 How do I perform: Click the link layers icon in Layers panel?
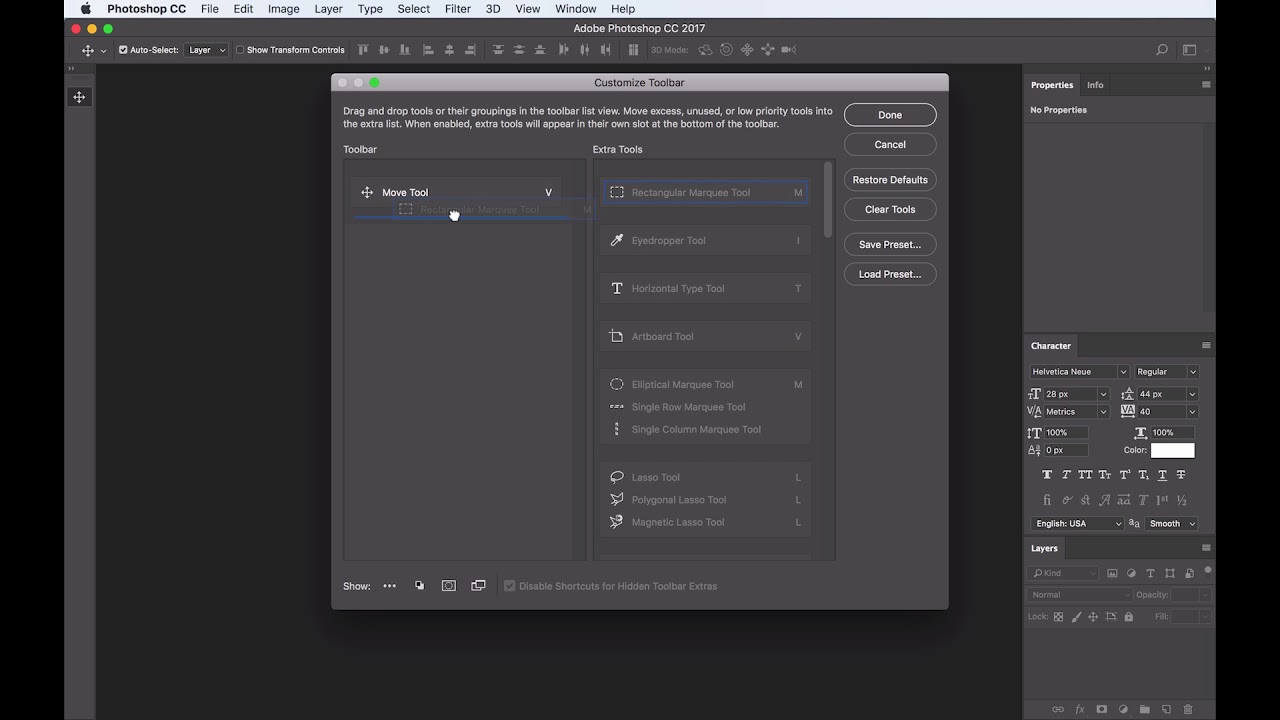1058,709
